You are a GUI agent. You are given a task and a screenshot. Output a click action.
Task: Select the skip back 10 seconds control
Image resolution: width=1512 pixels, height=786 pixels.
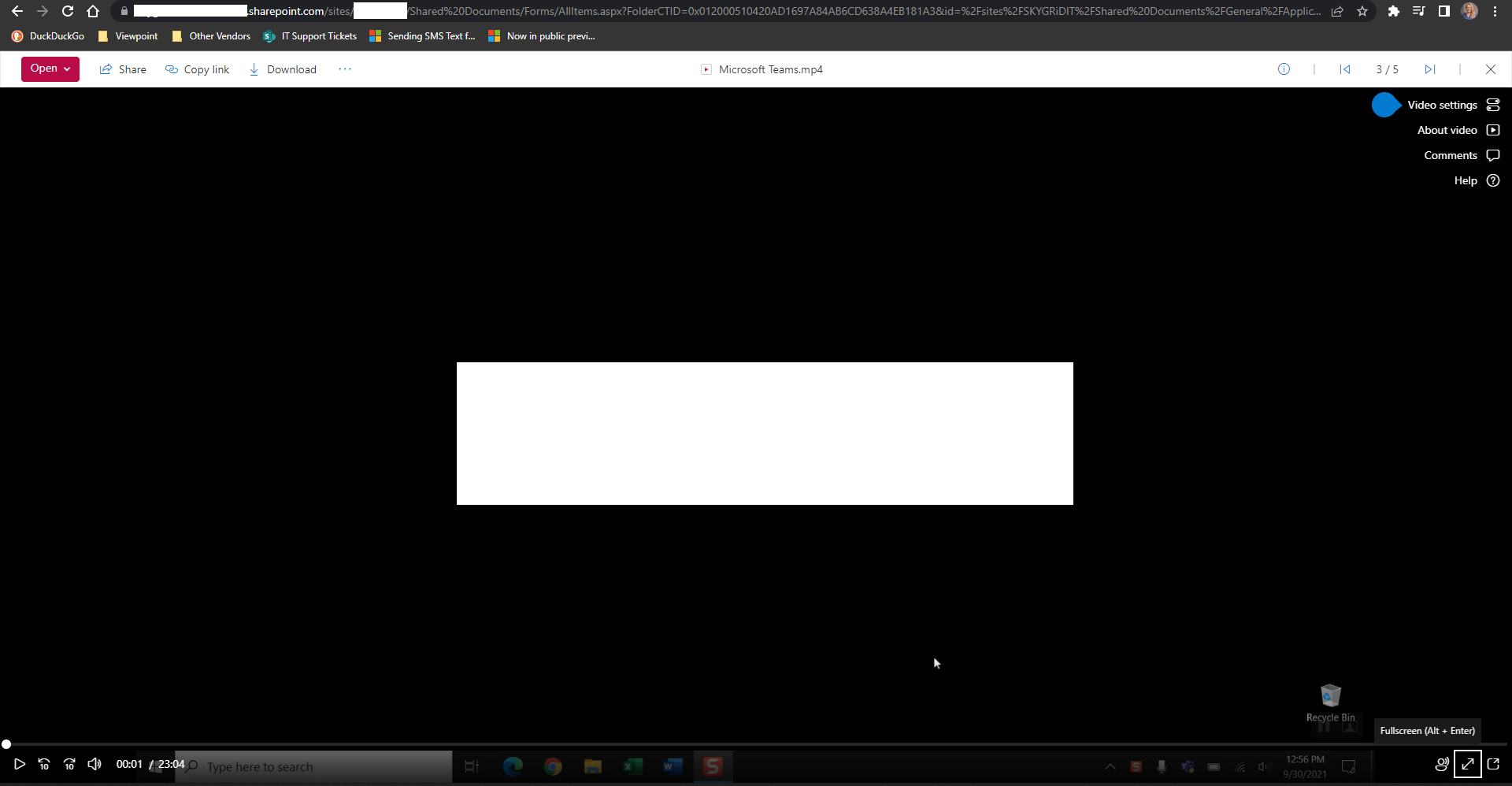tap(44, 764)
